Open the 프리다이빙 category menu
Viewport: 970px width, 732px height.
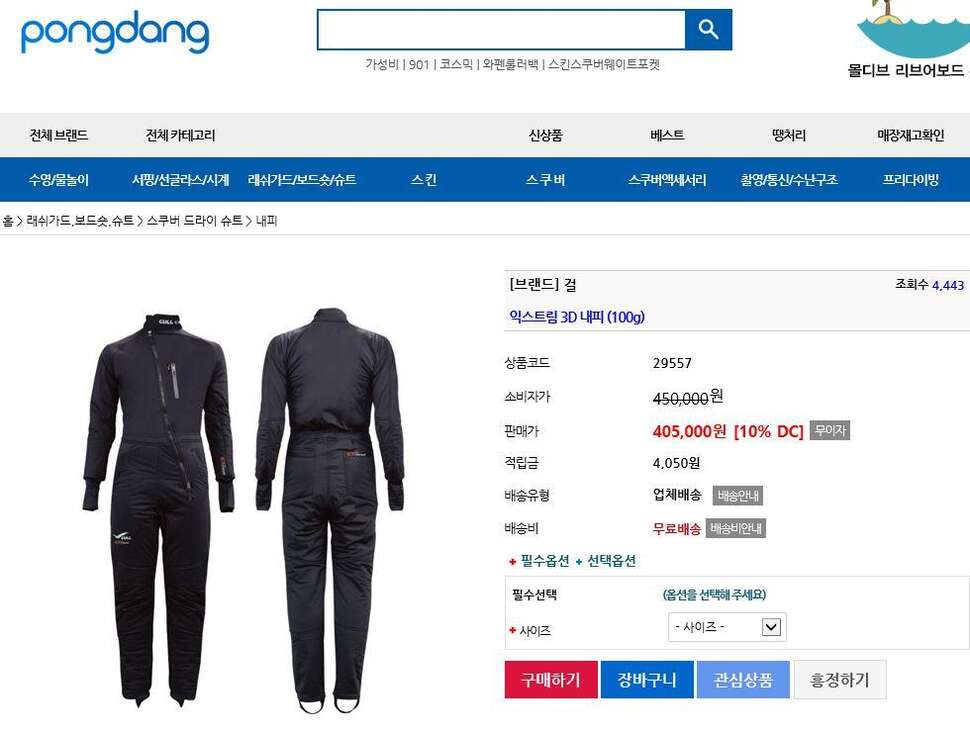coord(910,179)
